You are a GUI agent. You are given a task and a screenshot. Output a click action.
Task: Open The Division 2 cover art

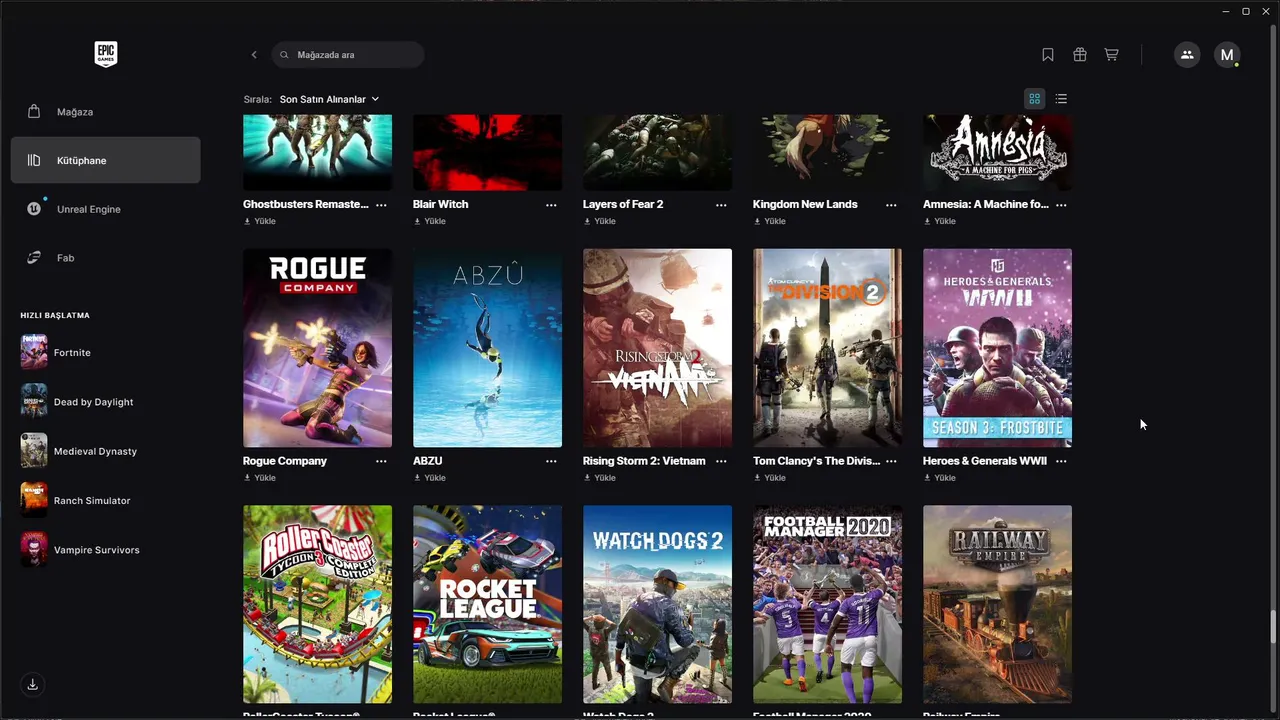828,348
